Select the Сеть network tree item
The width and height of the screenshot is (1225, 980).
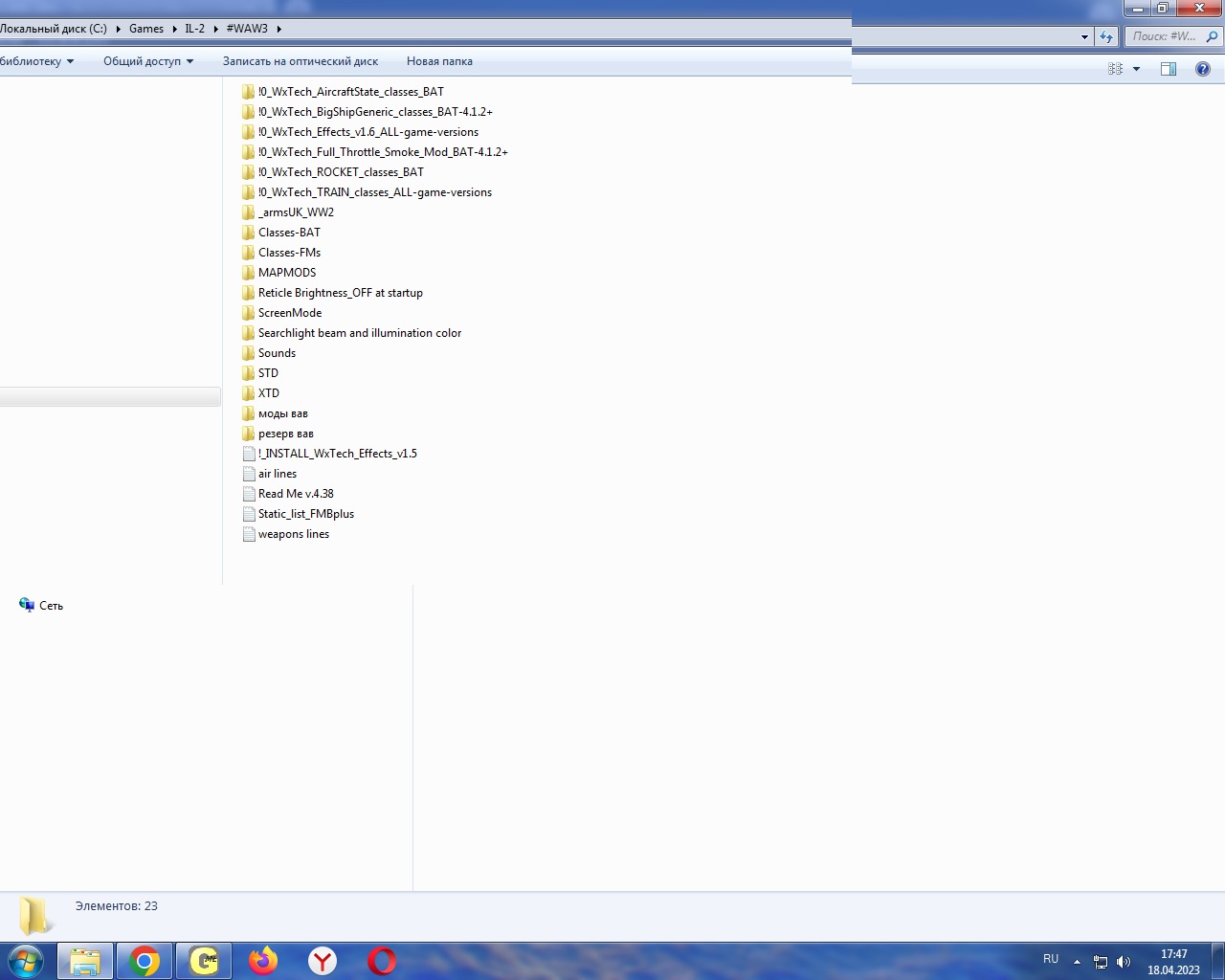point(41,606)
